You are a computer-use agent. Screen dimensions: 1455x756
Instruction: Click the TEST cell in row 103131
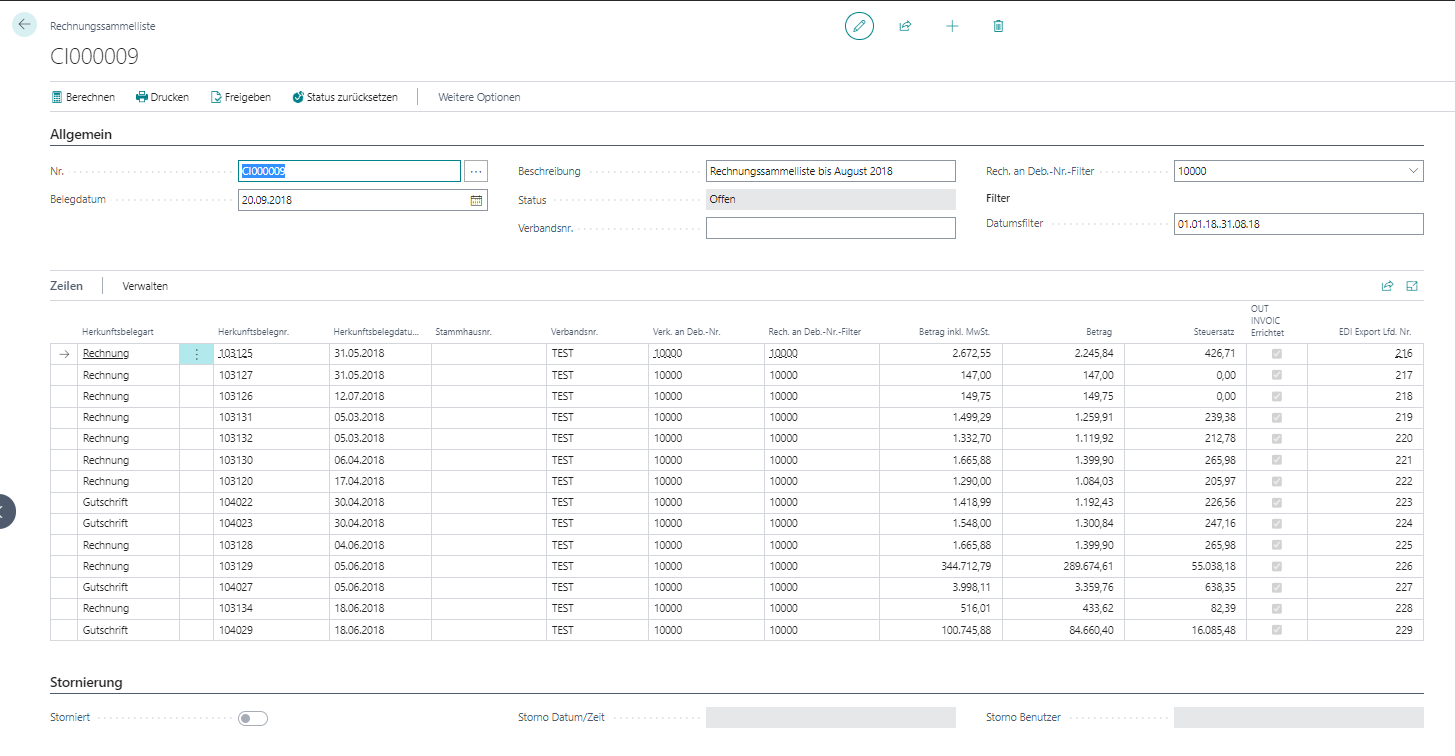596,417
